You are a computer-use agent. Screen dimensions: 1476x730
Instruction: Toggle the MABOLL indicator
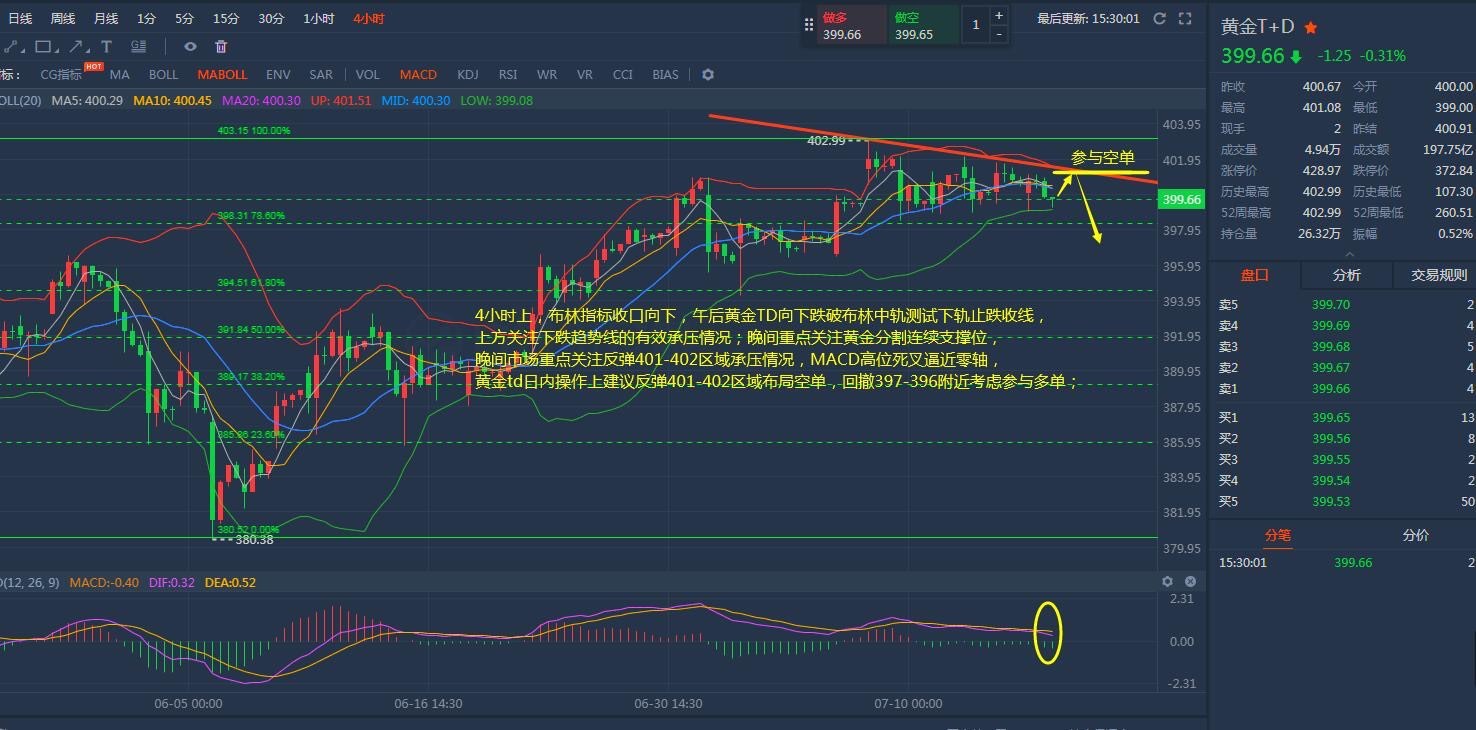[x=222, y=75]
